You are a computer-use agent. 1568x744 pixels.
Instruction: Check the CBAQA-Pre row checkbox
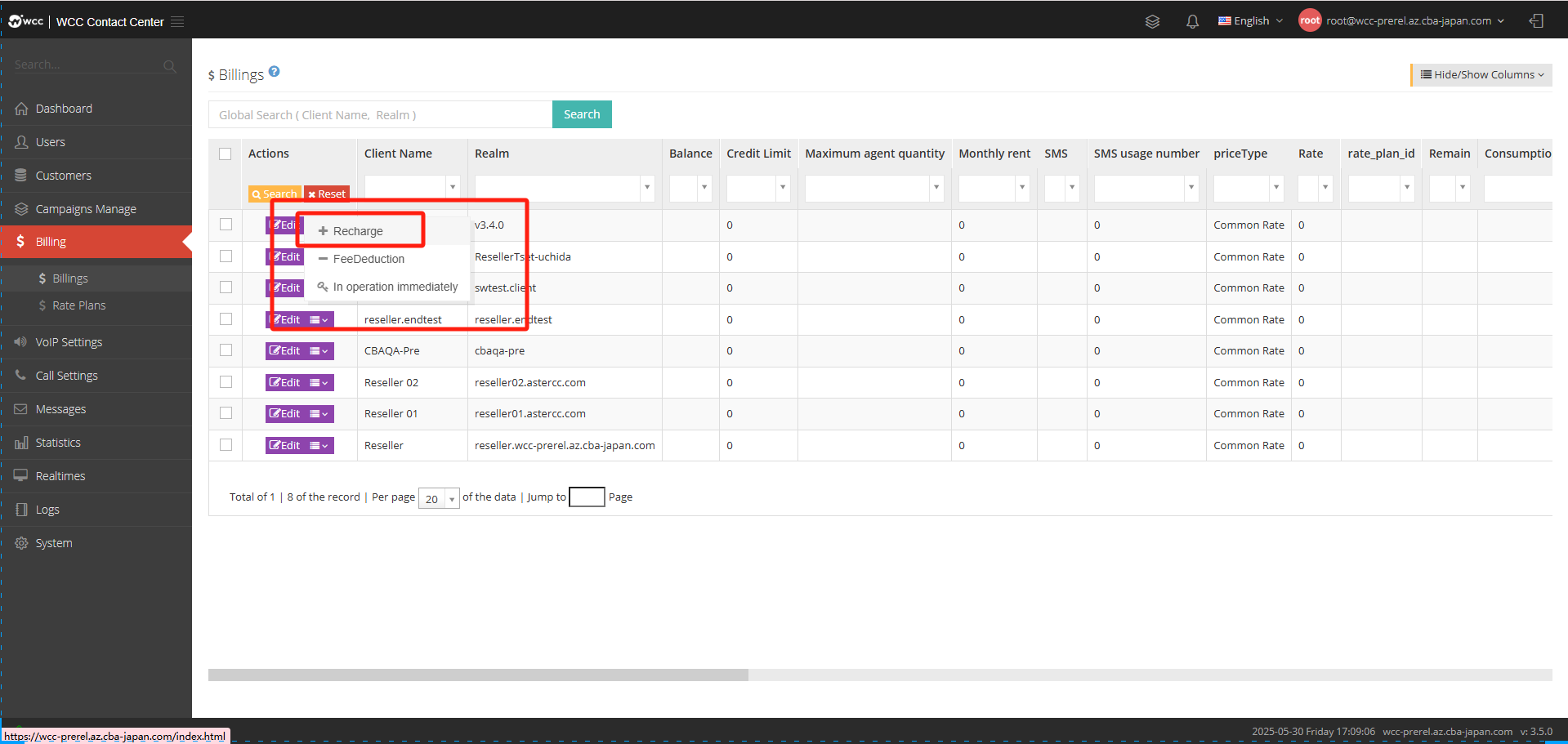(x=226, y=350)
